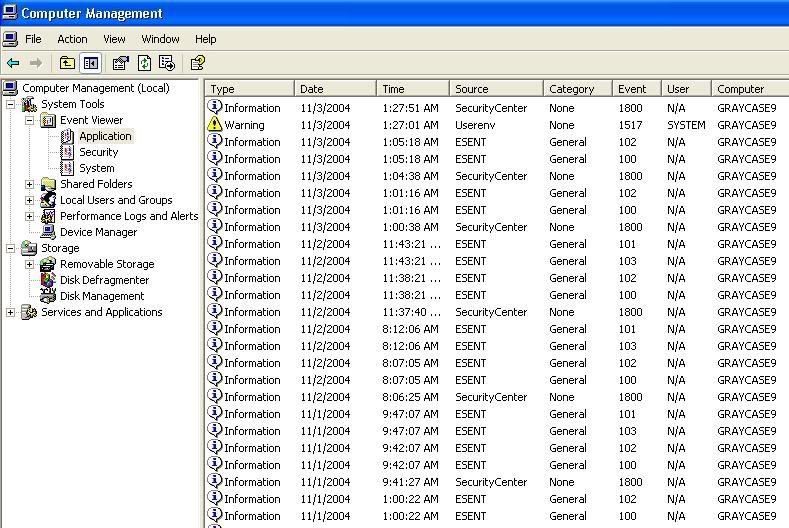Expand Performance Logs and Alerts node
Image resolution: width=789 pixels, height=528 pixels.
point(29,216)
